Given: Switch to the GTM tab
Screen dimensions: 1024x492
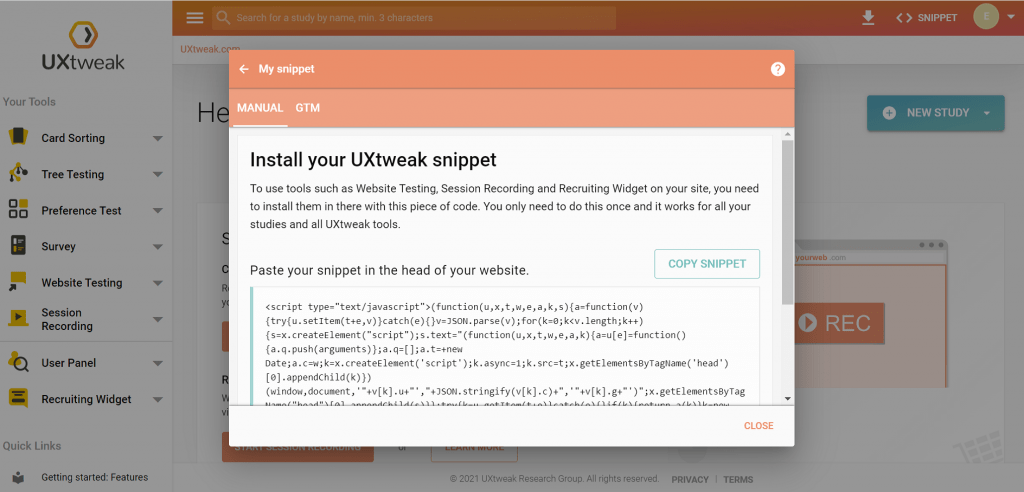Looking at the screenshot, I should pyautogui.click(x=307, y=107).
